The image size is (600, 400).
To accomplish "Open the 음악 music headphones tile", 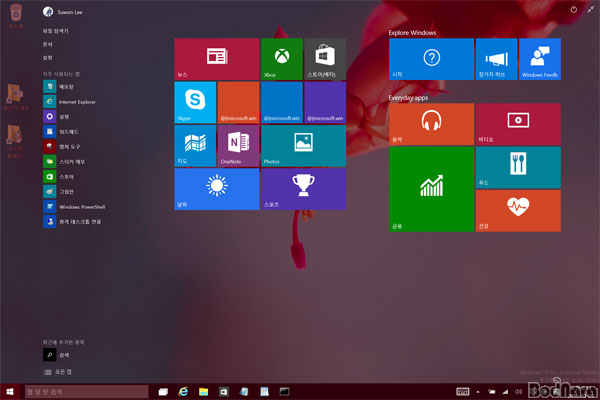I will click(x=431, y=124).
